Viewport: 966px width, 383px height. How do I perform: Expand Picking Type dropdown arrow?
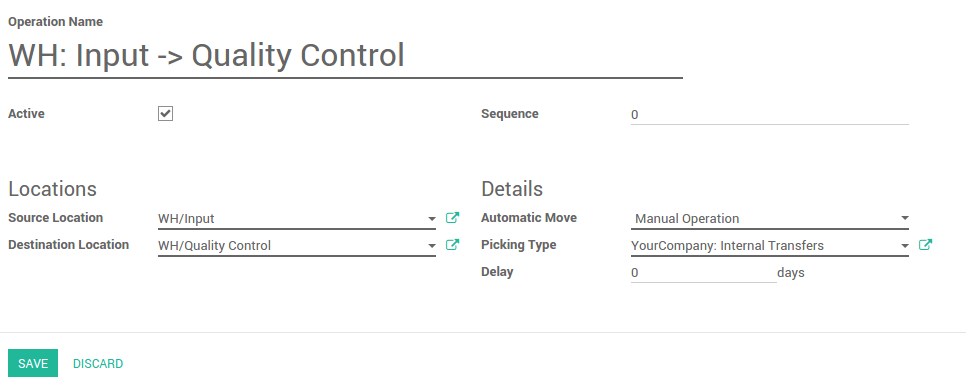click(x=904, y=246)
